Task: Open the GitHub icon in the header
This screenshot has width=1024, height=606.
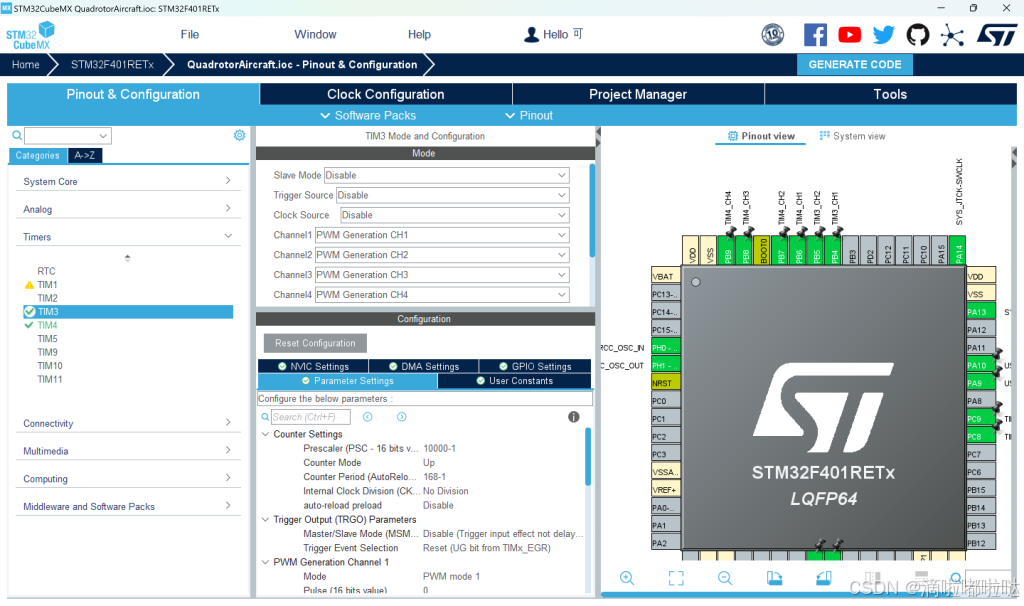Action: (918, 35)
